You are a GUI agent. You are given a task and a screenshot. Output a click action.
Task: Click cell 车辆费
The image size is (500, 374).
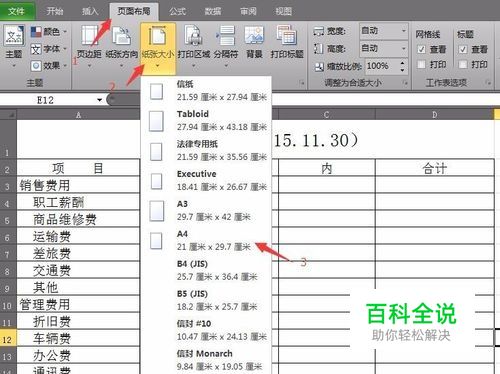tap(78, 338)
